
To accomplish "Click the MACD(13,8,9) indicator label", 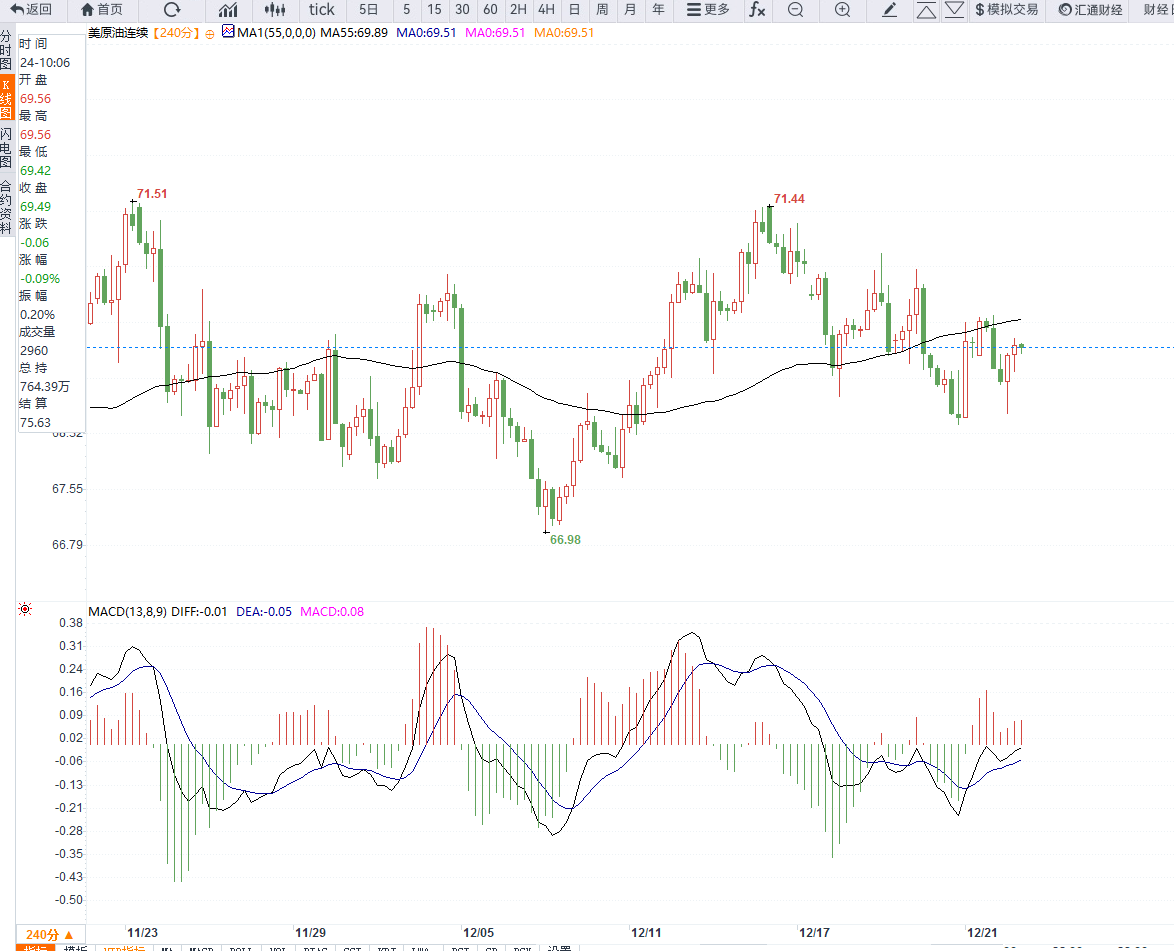I will (x=128, y=612).
